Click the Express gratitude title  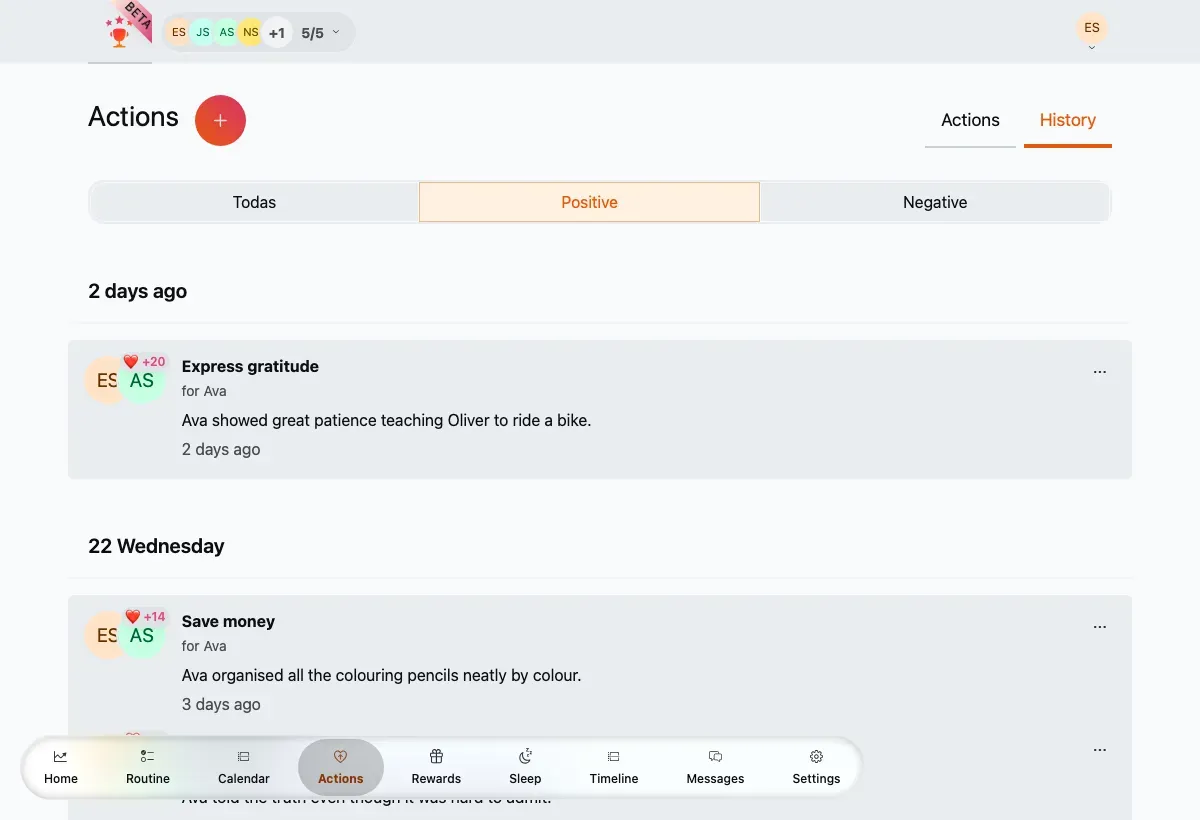(x=250, y=366)
